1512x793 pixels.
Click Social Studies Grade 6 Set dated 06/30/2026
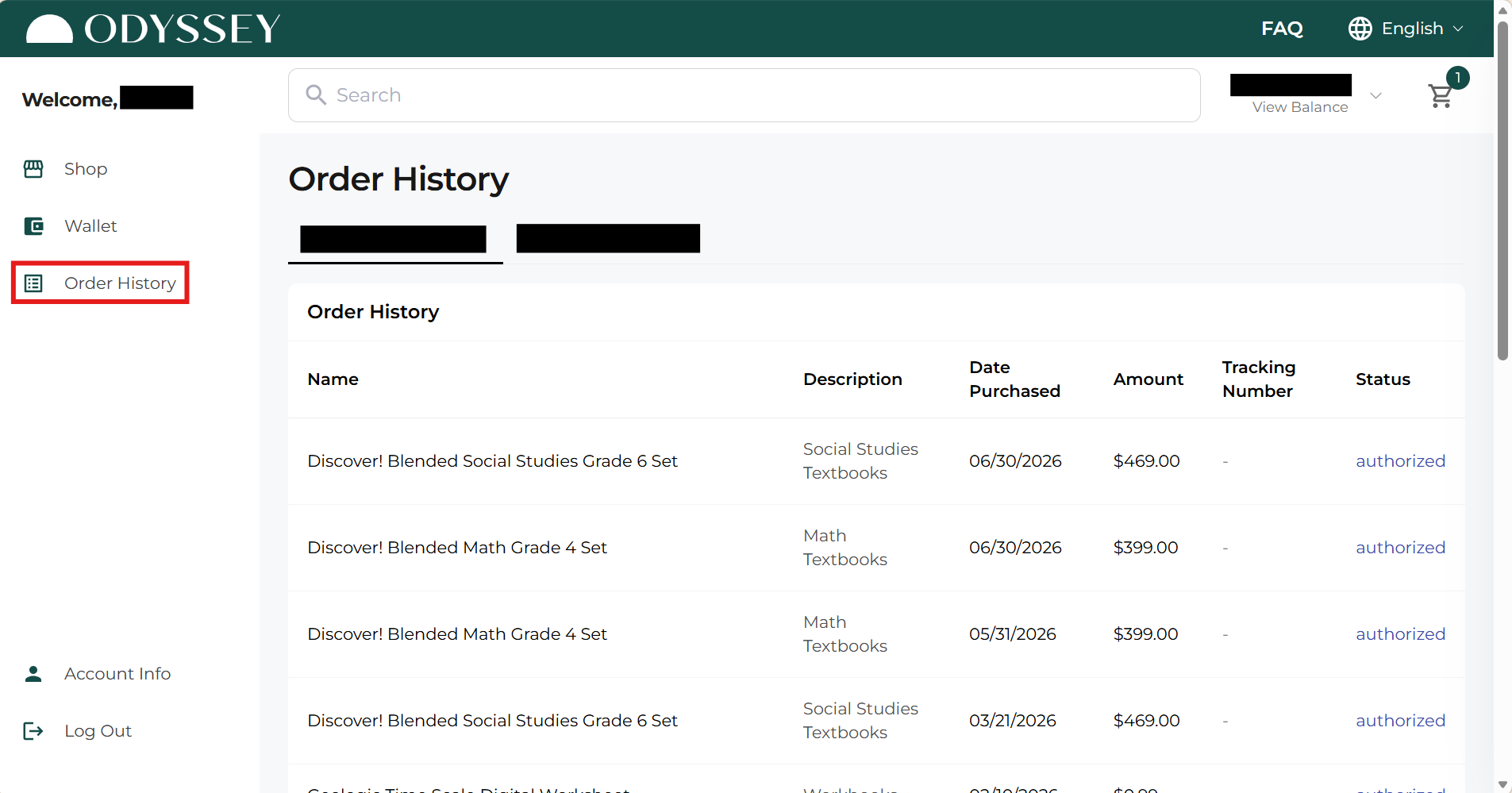click(x=492, y=461)
